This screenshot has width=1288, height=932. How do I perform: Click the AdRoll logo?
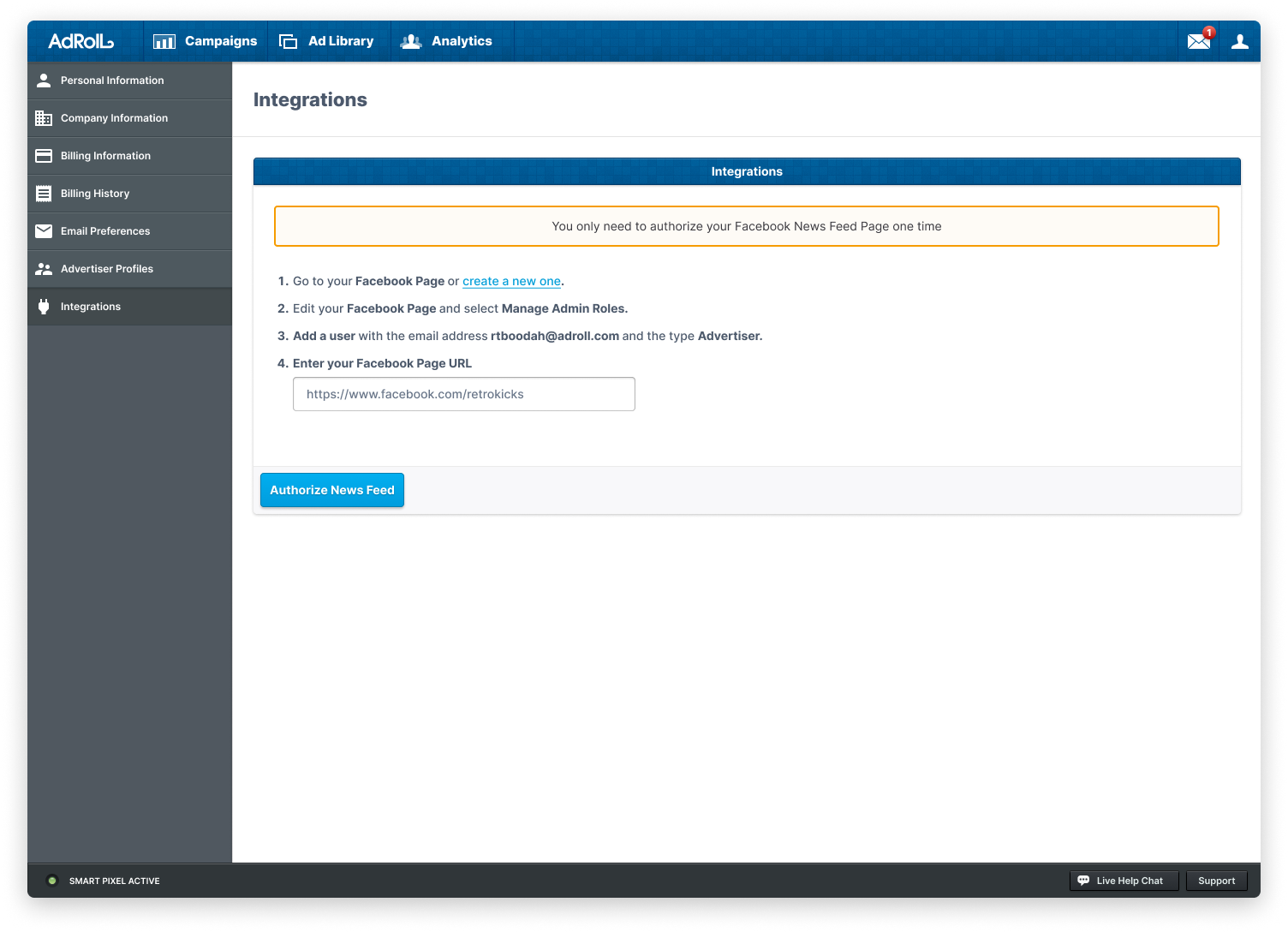80,41
